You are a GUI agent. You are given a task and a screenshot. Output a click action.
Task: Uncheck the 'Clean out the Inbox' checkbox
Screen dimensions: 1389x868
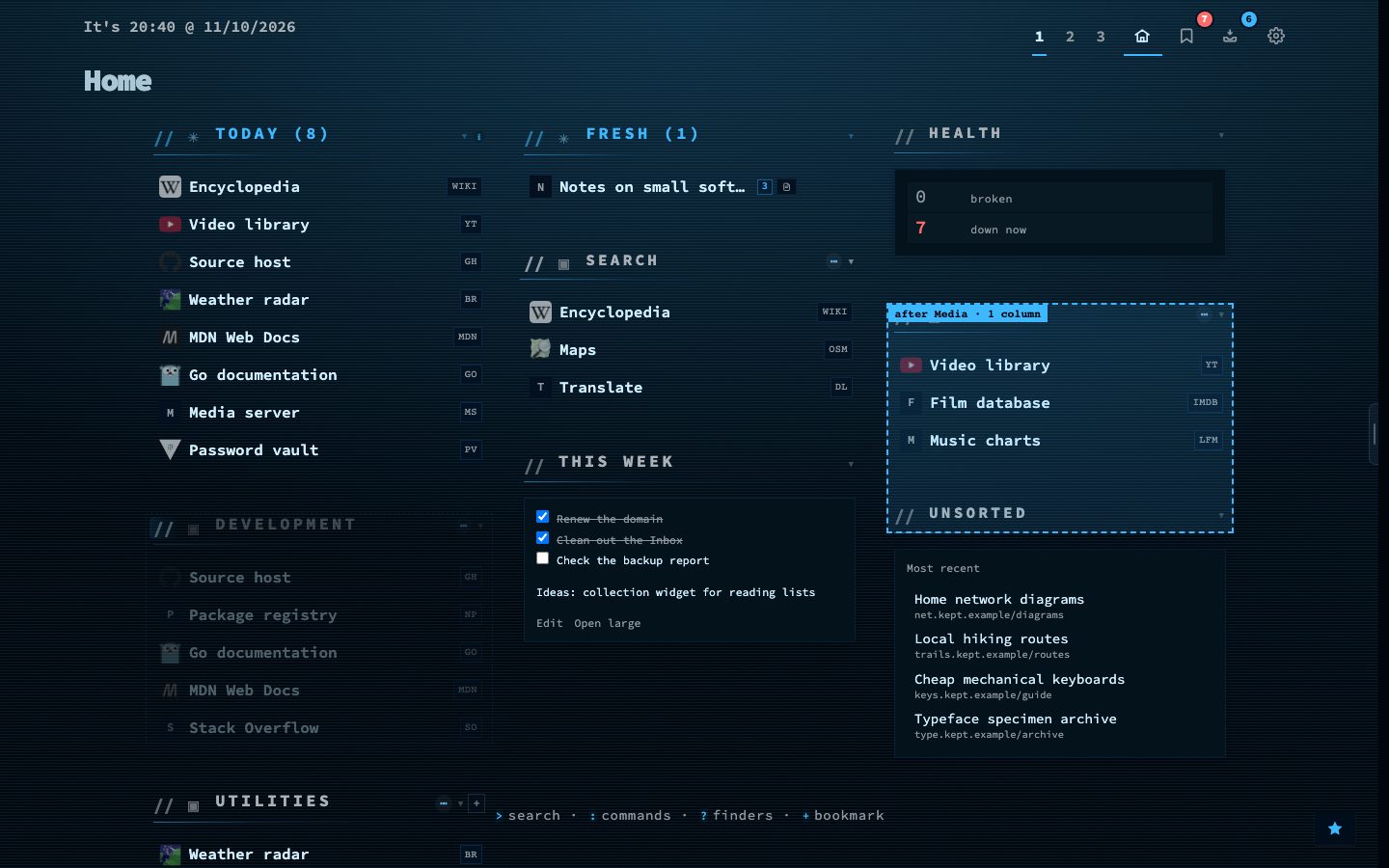tap(542, 538)
